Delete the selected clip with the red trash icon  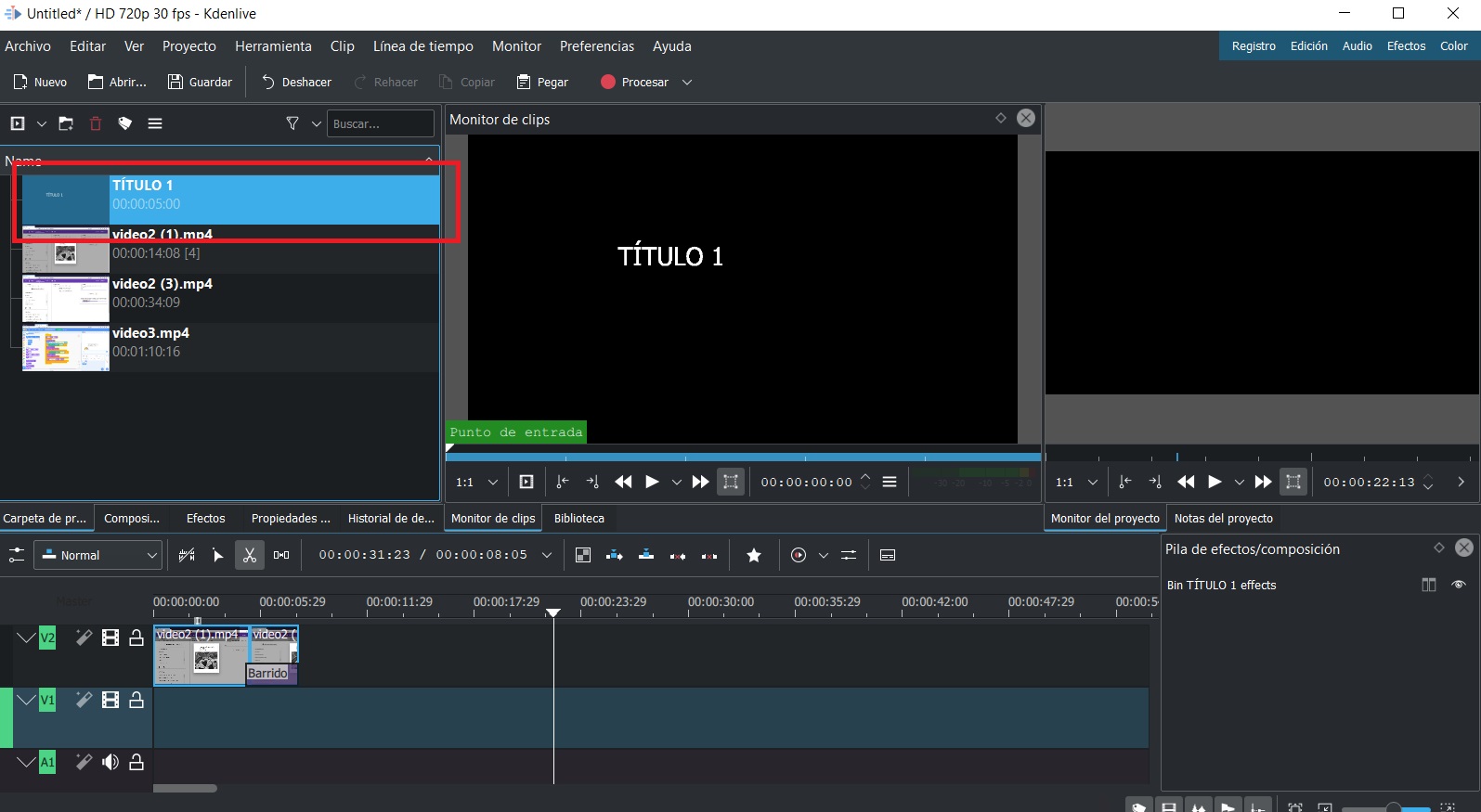click(x=96, y=123)
